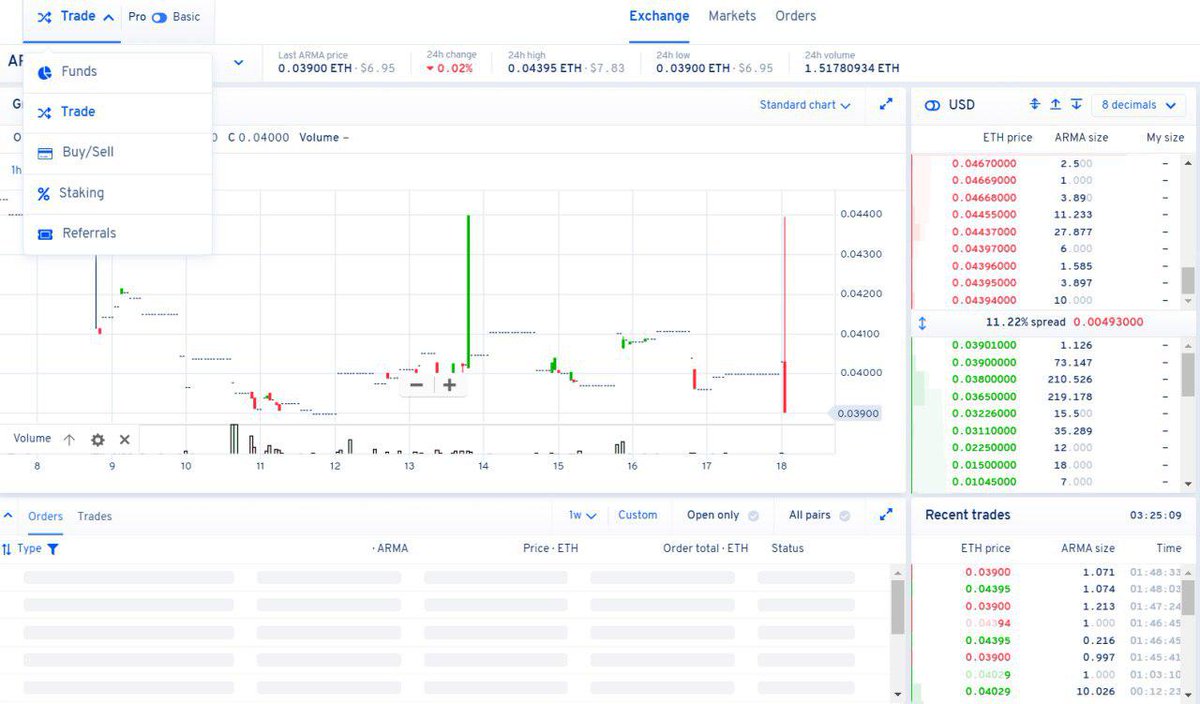This screenshot has height=704, width=1200.
Task: Expand the orders panel to fullscreen
Action: tap(886, 515)
